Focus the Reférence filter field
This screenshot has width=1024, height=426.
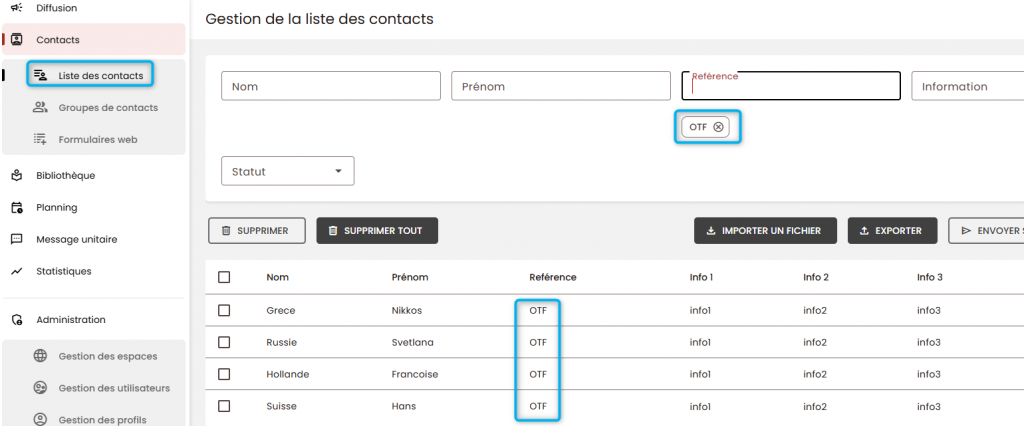[791, 86]
